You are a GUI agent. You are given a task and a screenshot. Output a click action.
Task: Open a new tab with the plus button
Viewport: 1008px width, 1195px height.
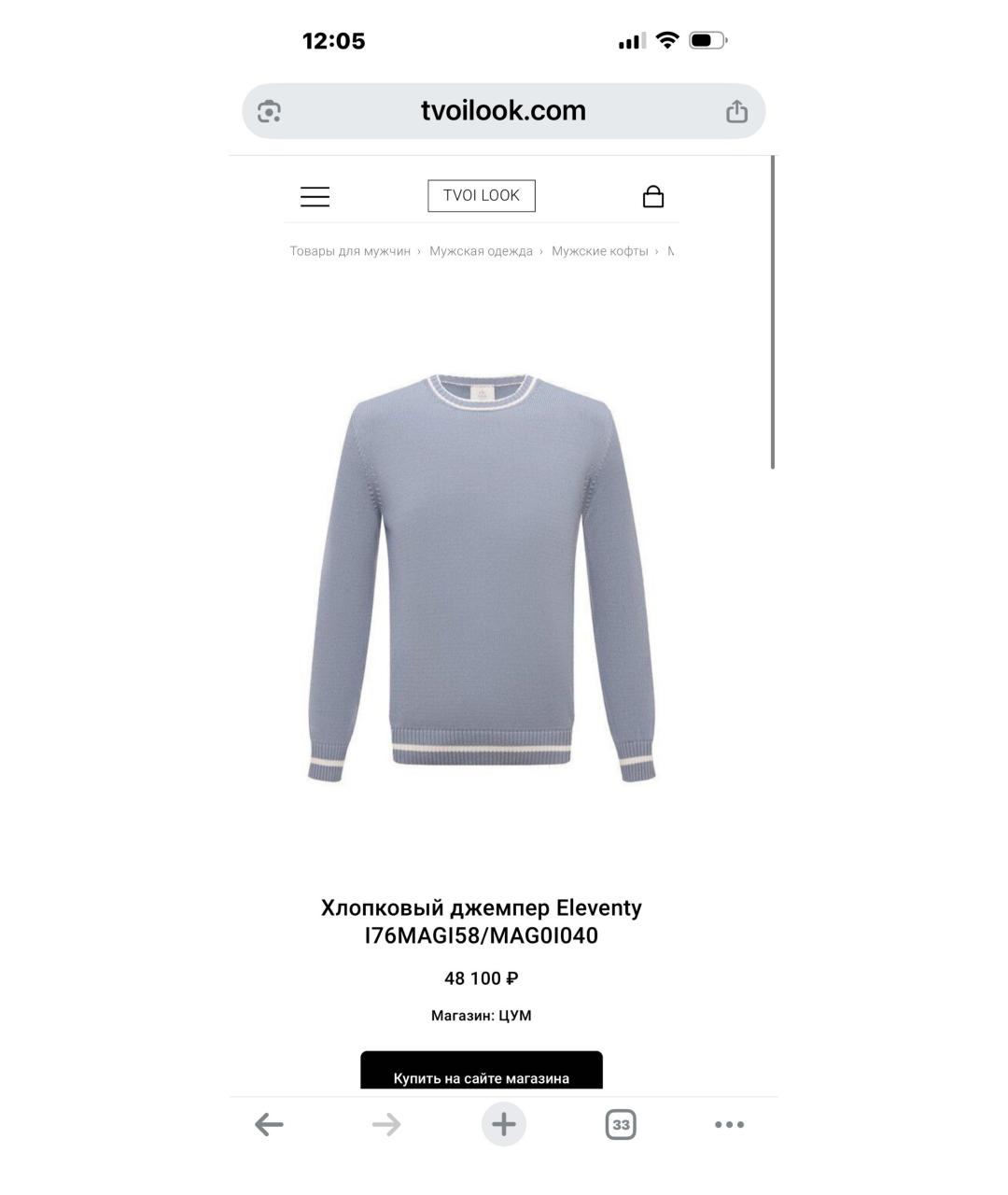pyautogui.click(x=504, y=1124)
